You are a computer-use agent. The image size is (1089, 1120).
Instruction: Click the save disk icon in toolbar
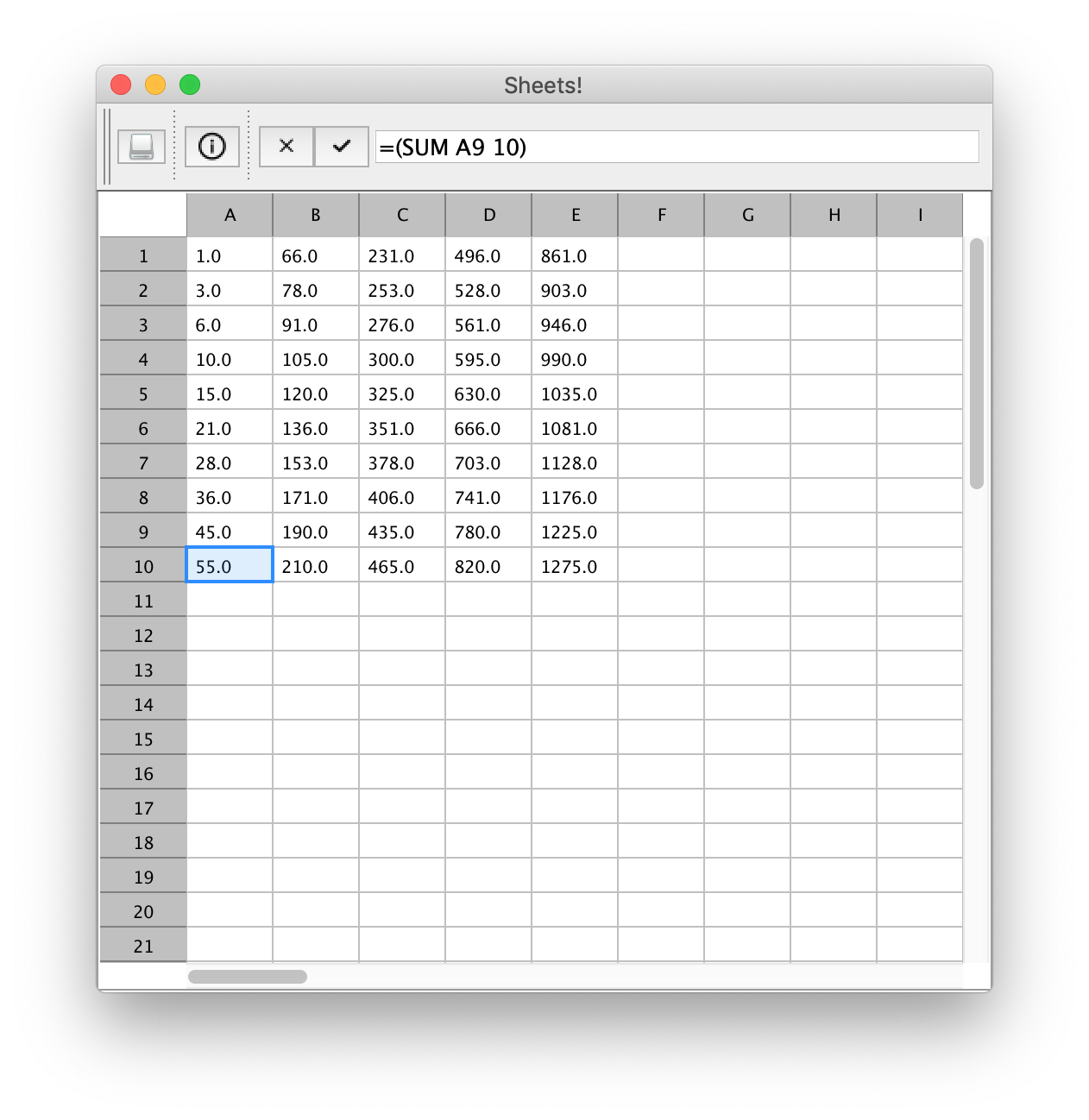point(142,147)
